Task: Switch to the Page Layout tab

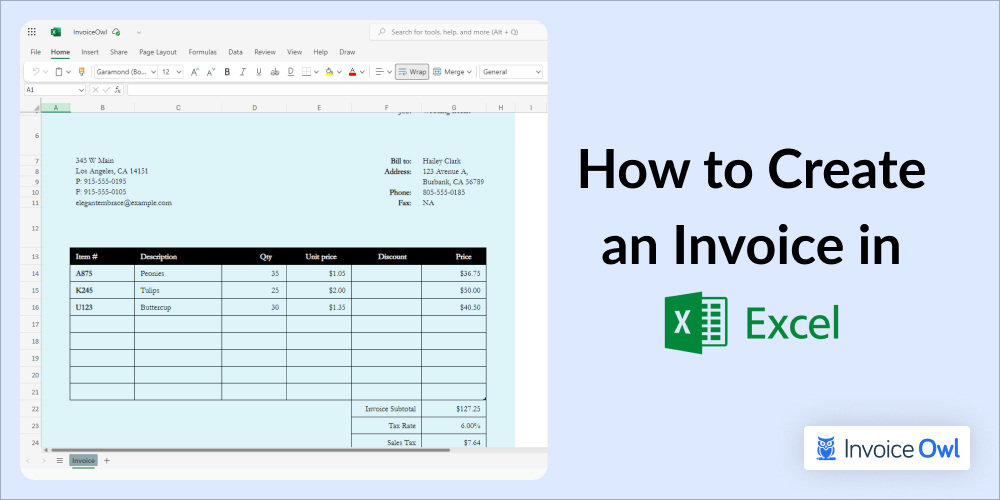Action: click(x=158, y=52)
